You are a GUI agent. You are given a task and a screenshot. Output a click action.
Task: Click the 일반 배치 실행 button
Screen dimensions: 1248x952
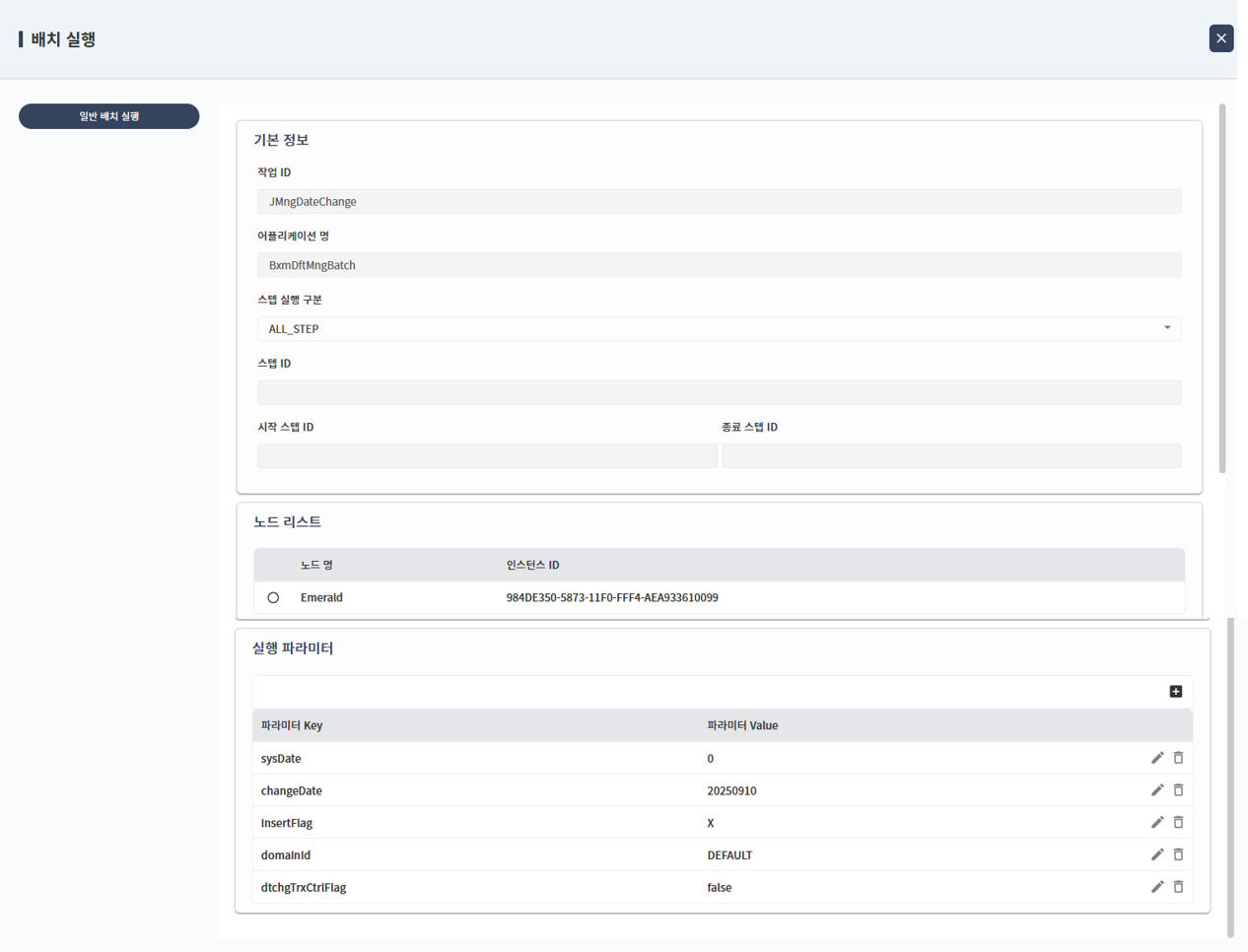(x=109, y=116)
